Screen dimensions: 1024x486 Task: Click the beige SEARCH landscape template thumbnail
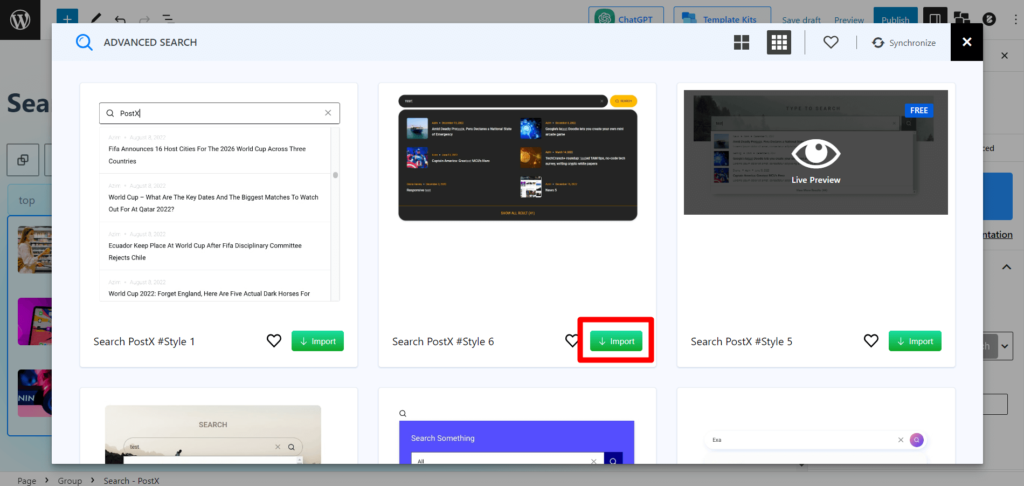213,434
